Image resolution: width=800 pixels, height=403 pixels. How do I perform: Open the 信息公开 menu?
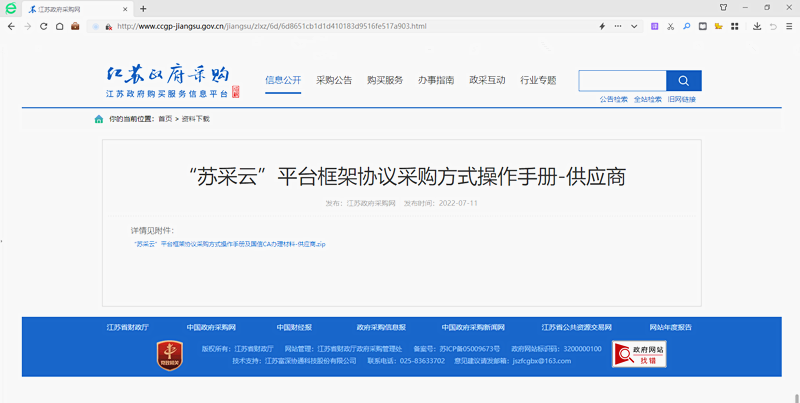coord(283,80)
